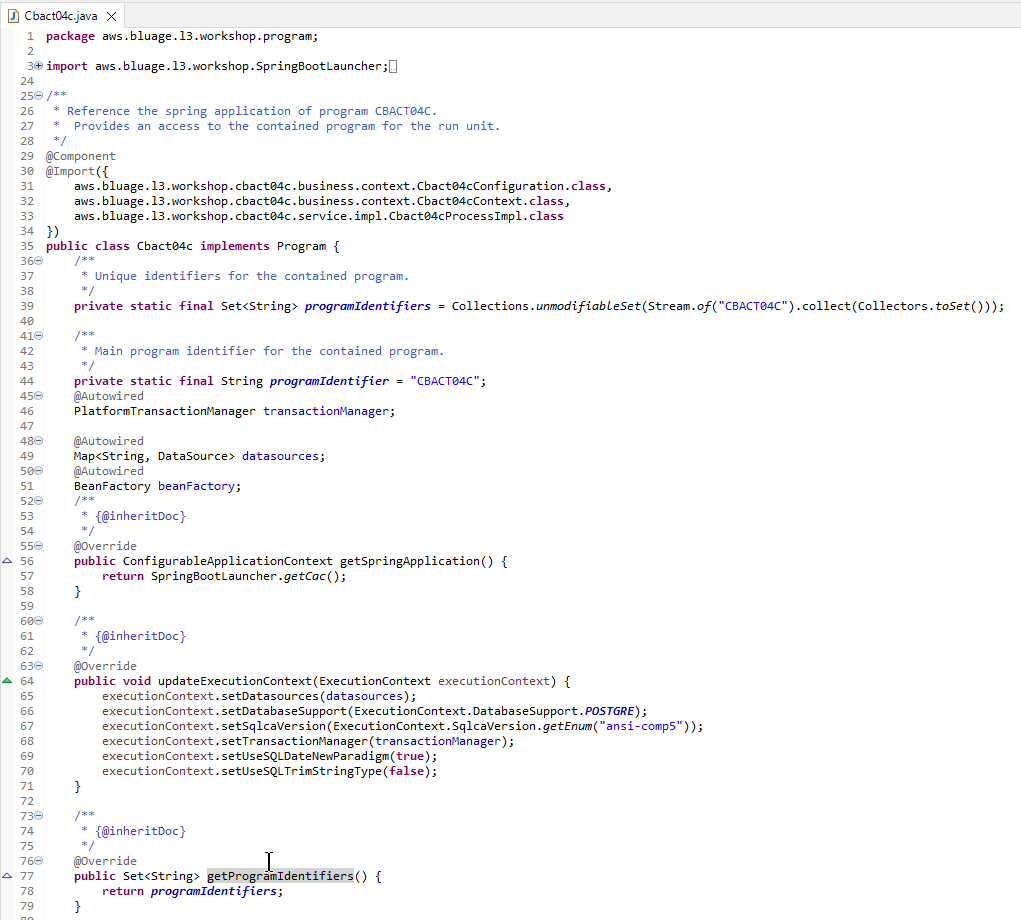Select the Cbact04c.java editor tab

point(56,16)
